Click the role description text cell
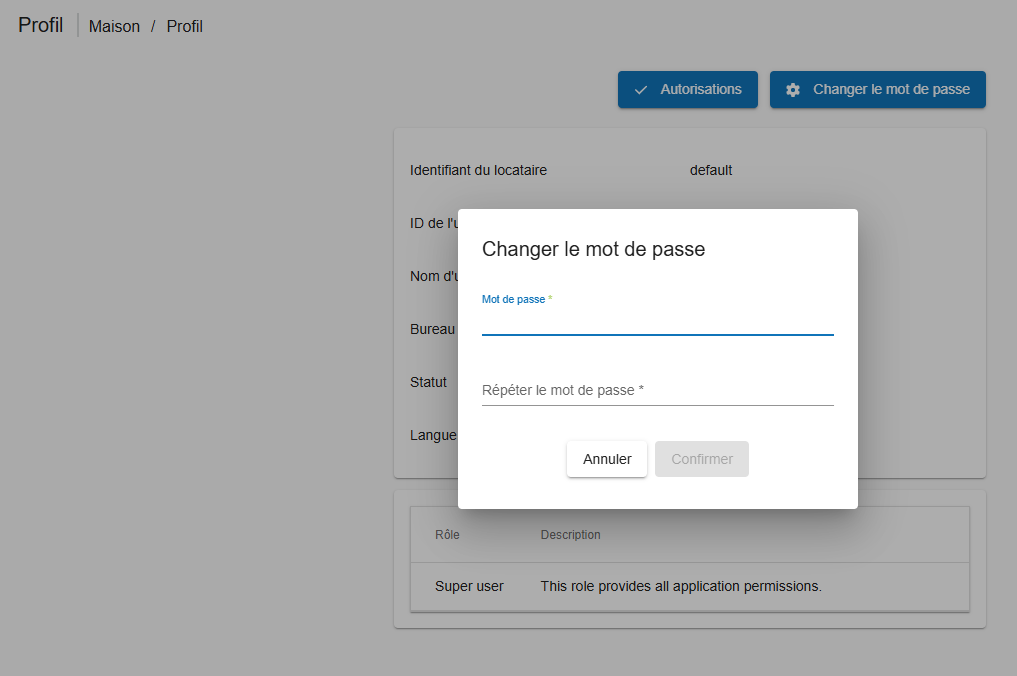The width and height of the screenshot is (1017, 676). click(681, 586)
